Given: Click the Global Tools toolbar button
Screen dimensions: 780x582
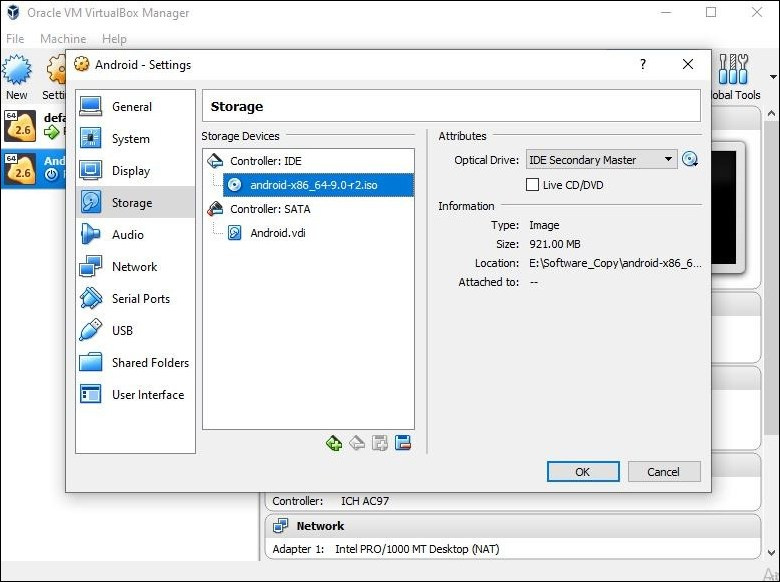Looking at the screenshot, I should 737,76.
